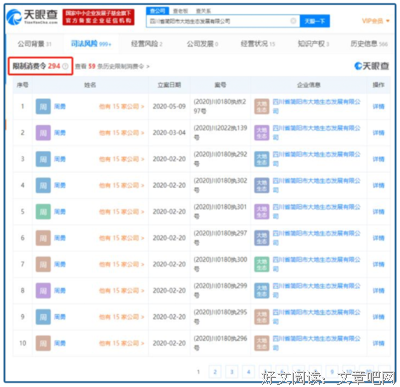Open 周贵's avatar in row 4
The height and width of the screenshot is (387, 400).
click(43, 185)
